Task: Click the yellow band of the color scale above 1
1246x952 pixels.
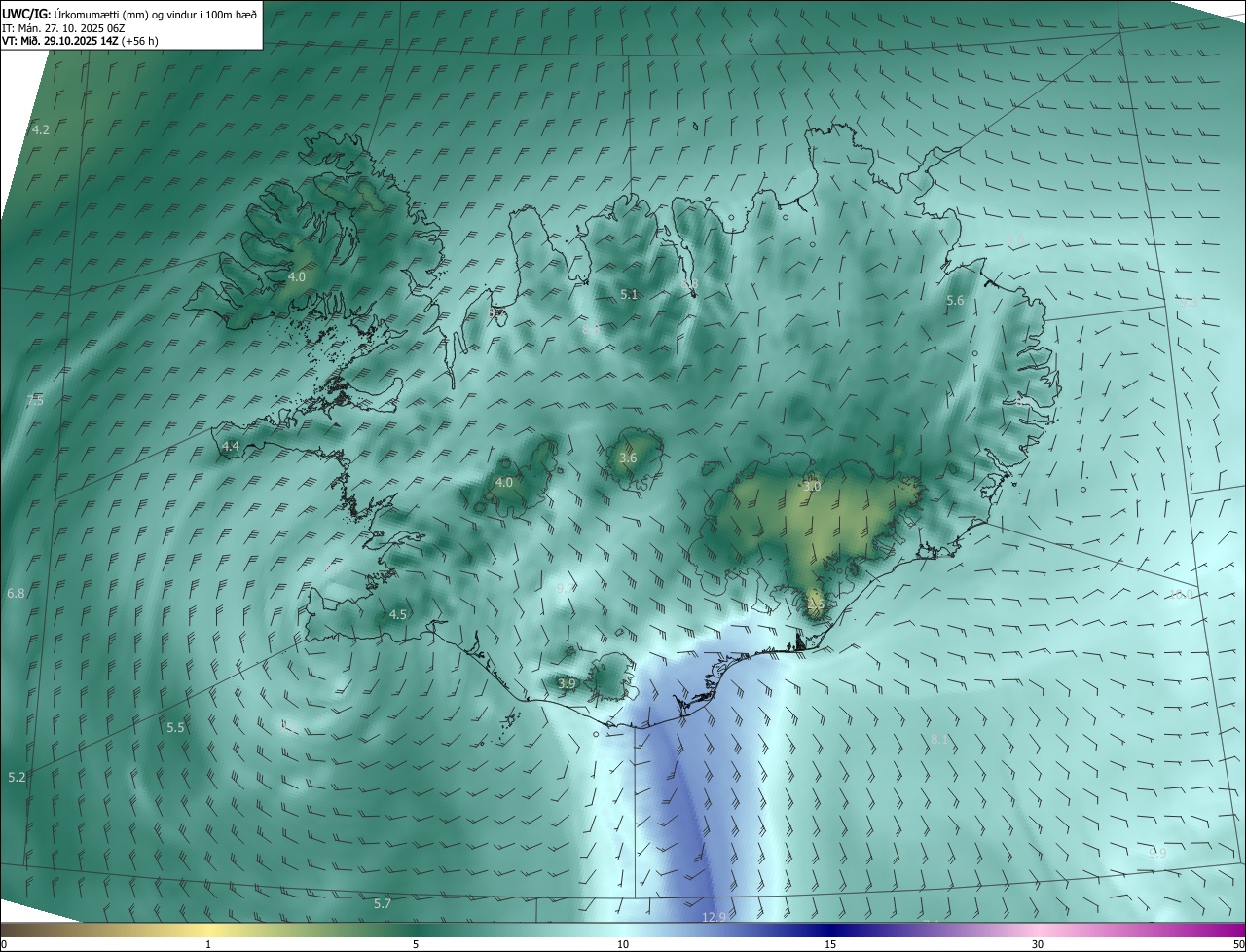Action: (209, 930)
